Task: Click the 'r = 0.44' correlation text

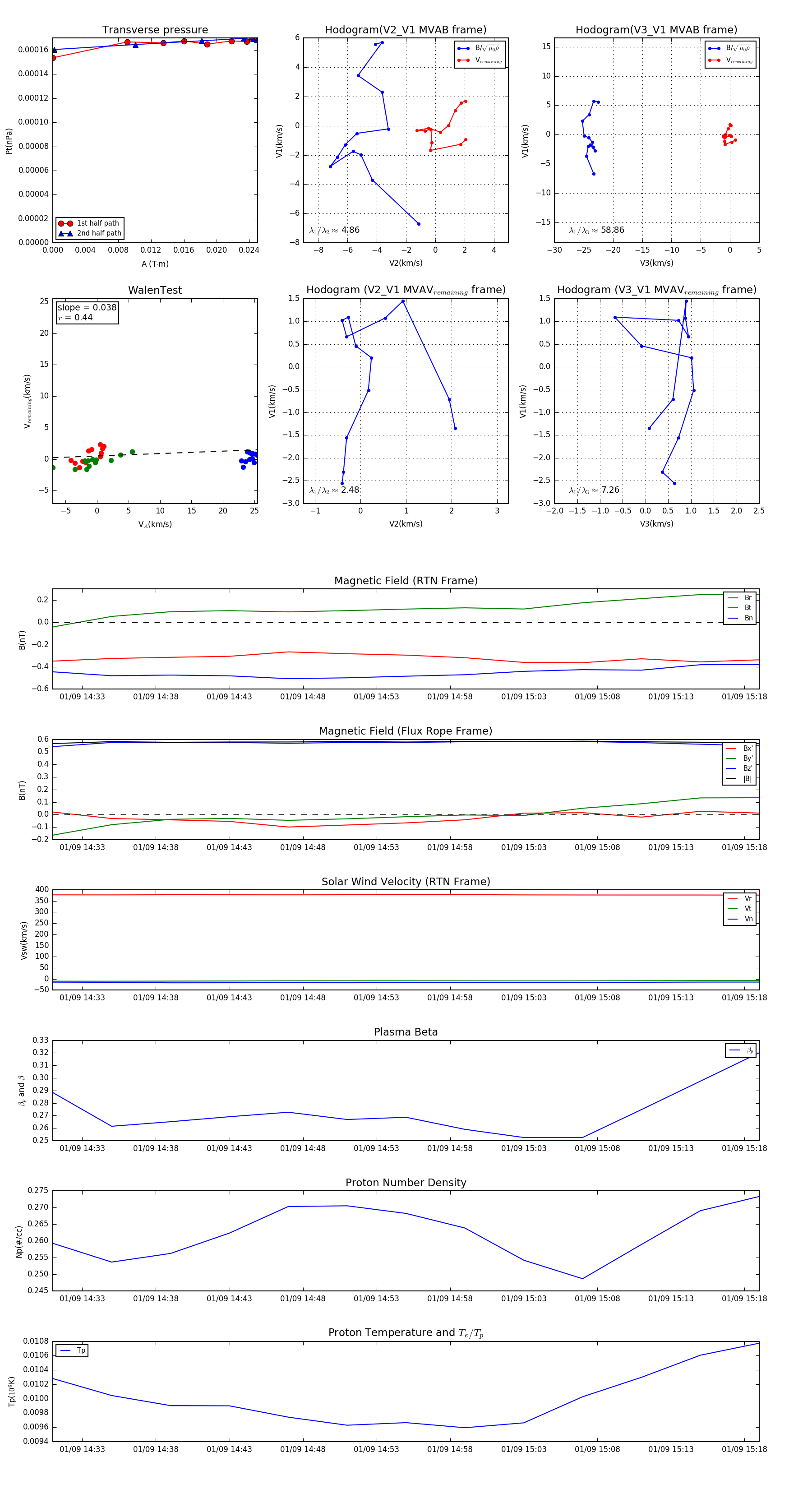Action: coord(75,317)
